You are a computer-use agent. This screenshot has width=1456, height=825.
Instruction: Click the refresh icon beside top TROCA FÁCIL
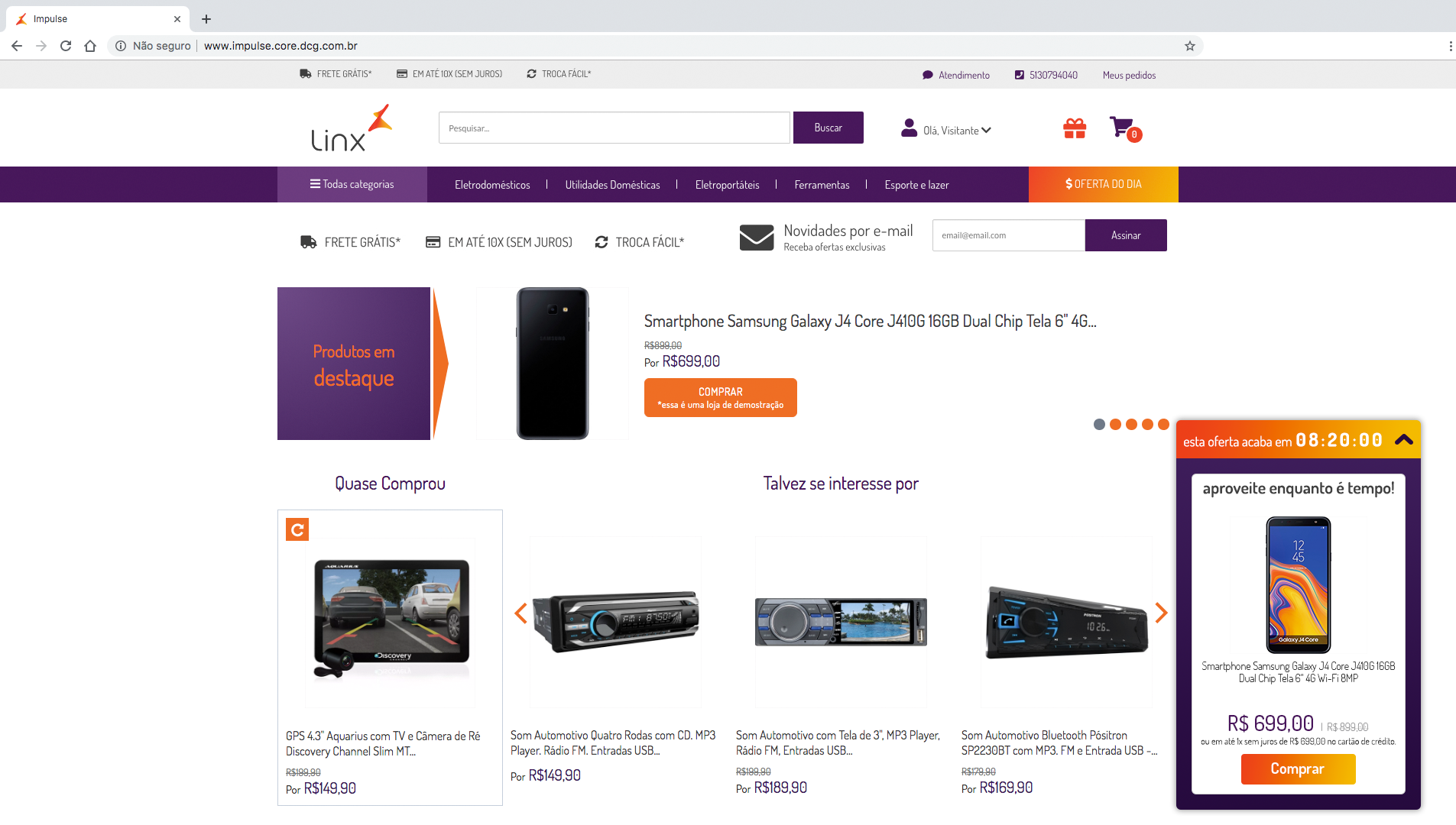pyautogui.click(x=531, y=74)
